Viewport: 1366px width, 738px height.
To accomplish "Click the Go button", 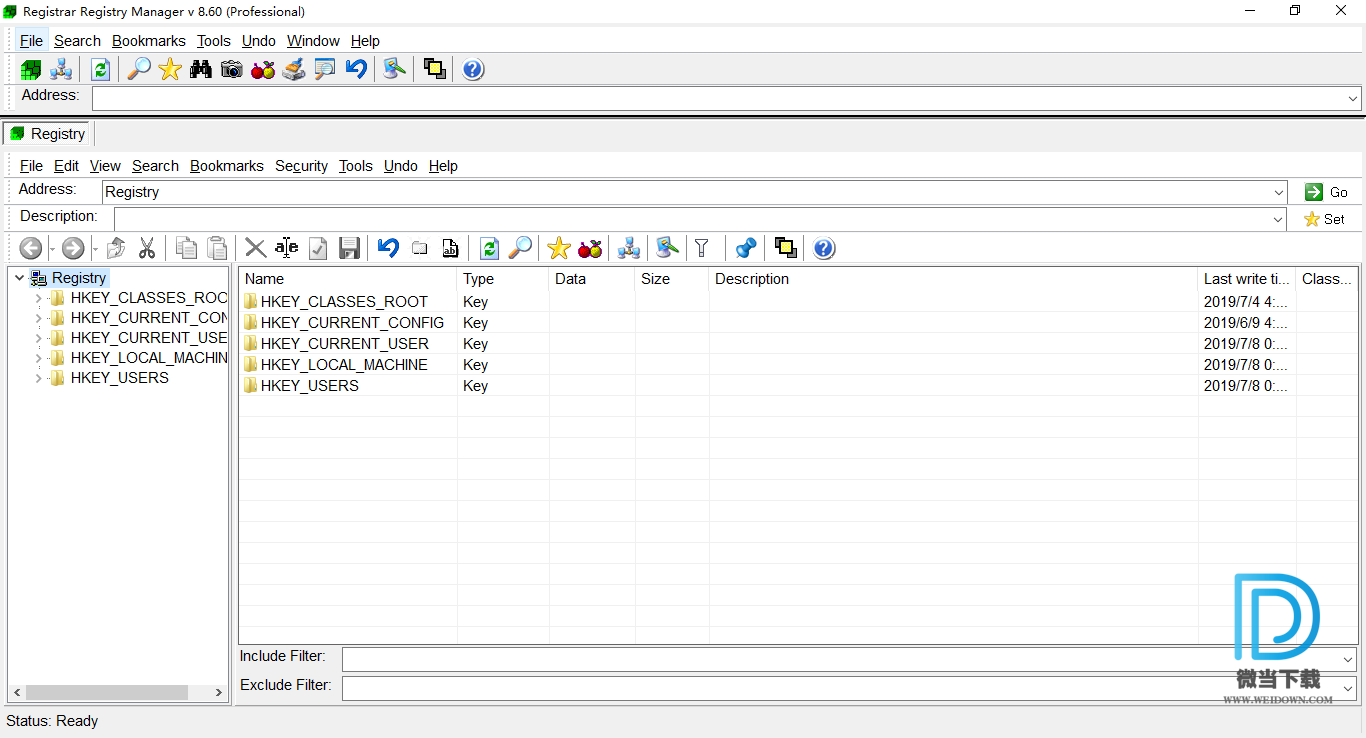I will point(1327,192).
